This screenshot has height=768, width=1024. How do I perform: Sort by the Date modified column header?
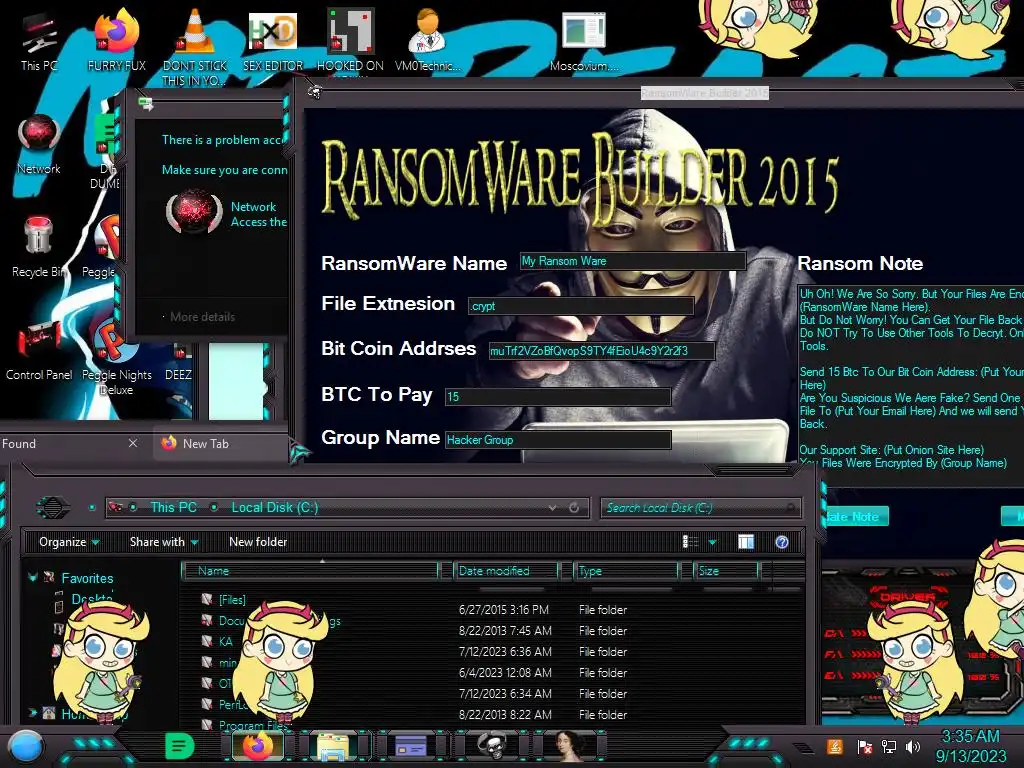(506, 571)
